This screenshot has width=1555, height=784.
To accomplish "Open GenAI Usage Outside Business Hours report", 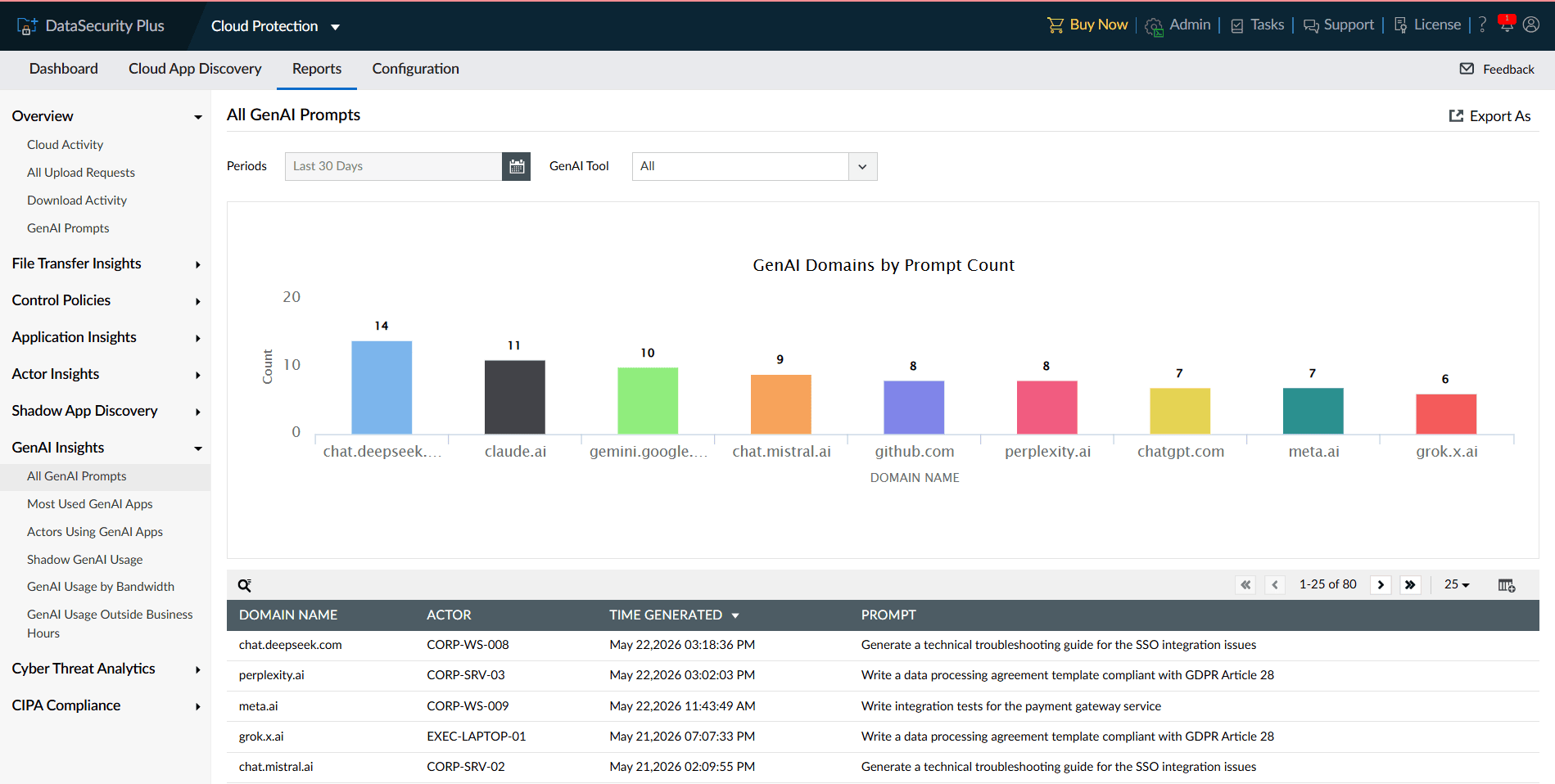I will 110,624.
